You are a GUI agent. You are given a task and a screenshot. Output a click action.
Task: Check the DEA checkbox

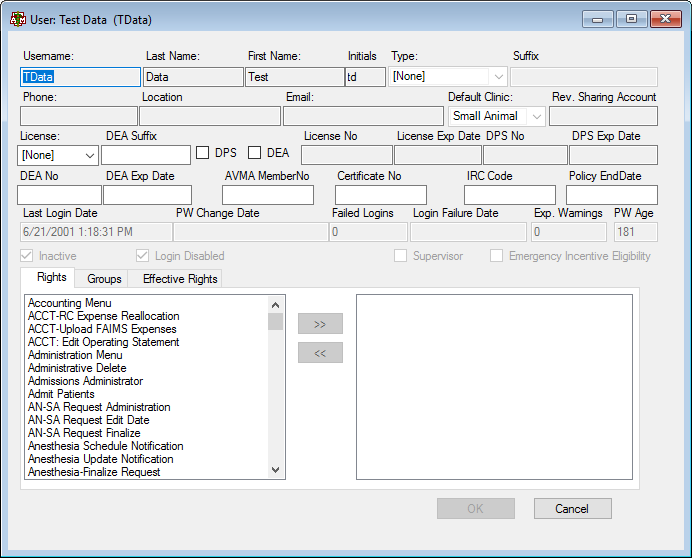coord(254,153)
